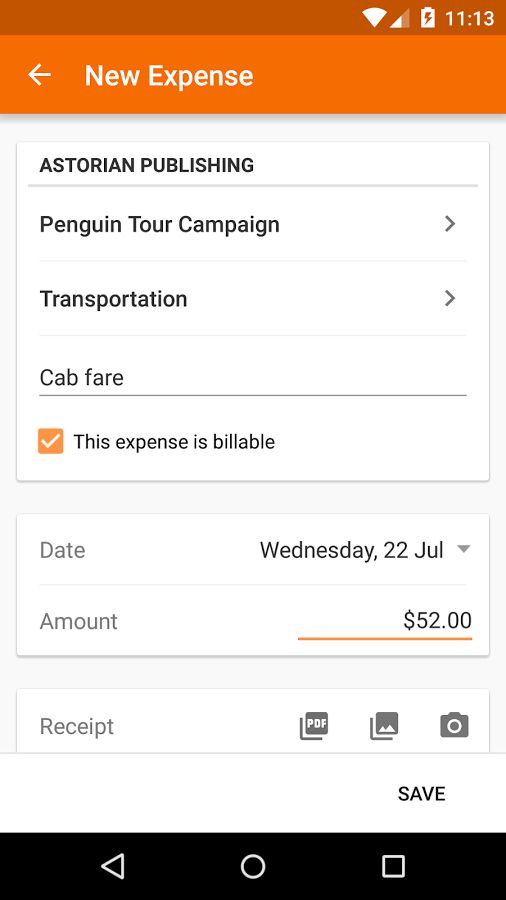Open the date dropdown arrow
The width and height of the screenshot is (506, 900).
(464, 549)
